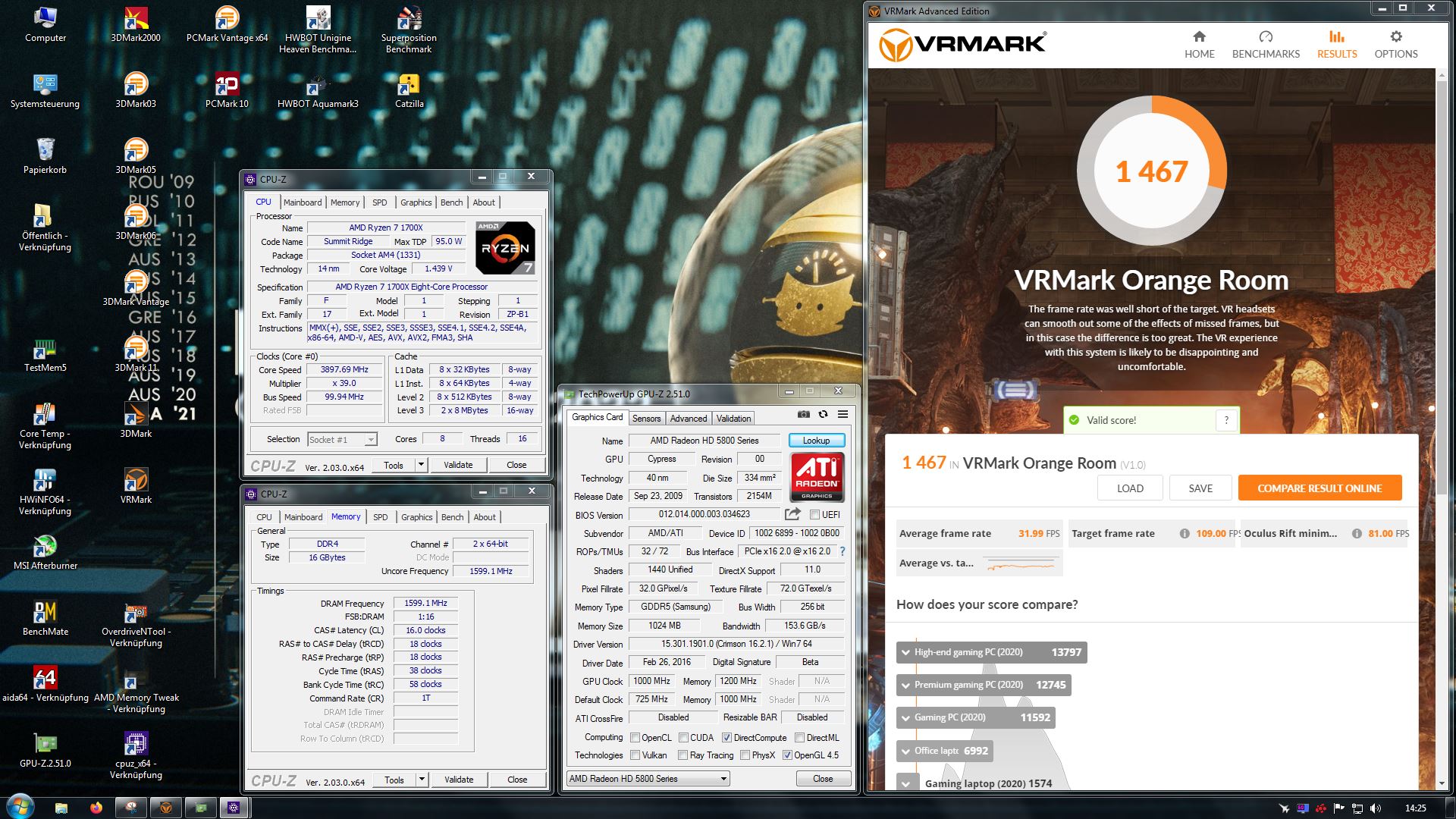Click the Lookup button in GPU-Z

click(817, 441)
